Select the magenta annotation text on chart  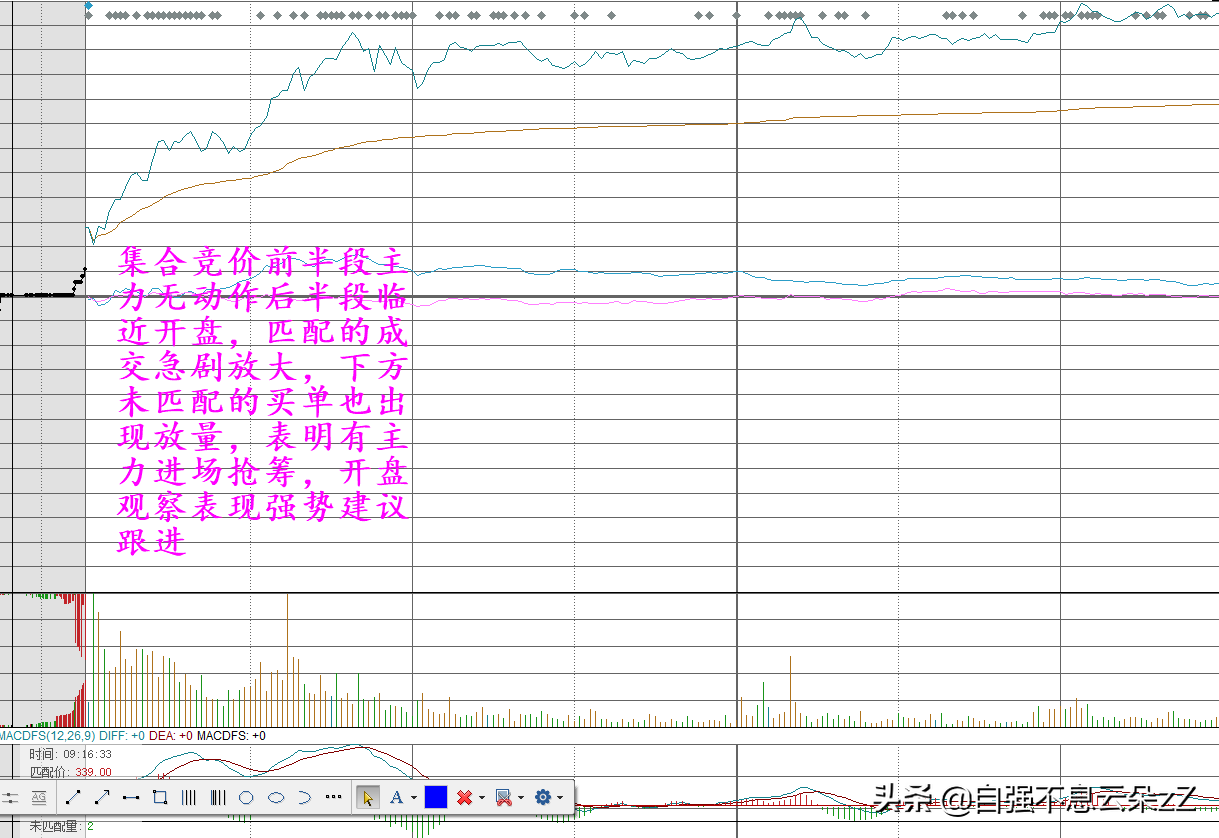click(x=262, y=402)
